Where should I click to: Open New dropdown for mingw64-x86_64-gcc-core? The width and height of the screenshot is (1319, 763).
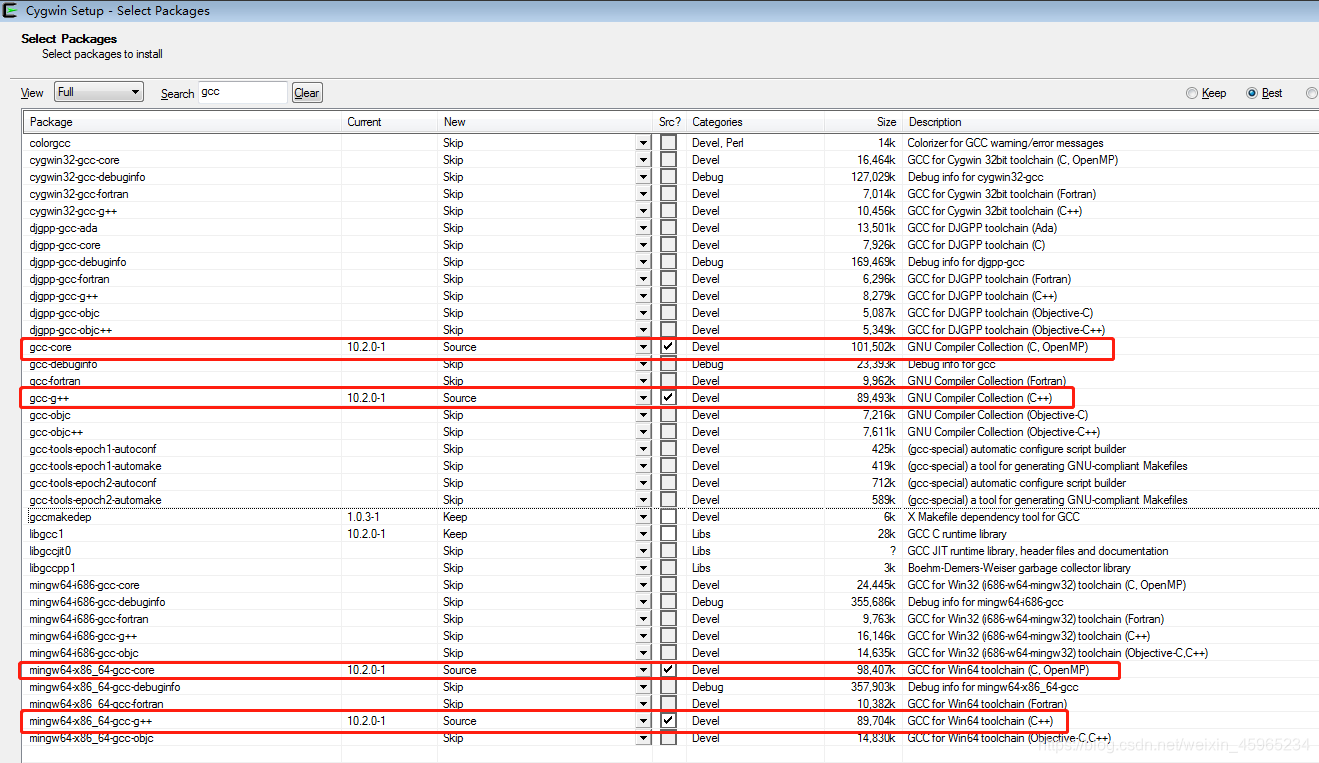point(643,670)
